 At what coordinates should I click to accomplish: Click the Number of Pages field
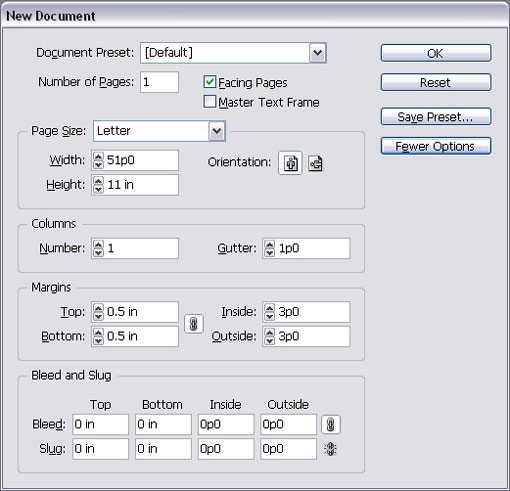click(x=159, y=82)
